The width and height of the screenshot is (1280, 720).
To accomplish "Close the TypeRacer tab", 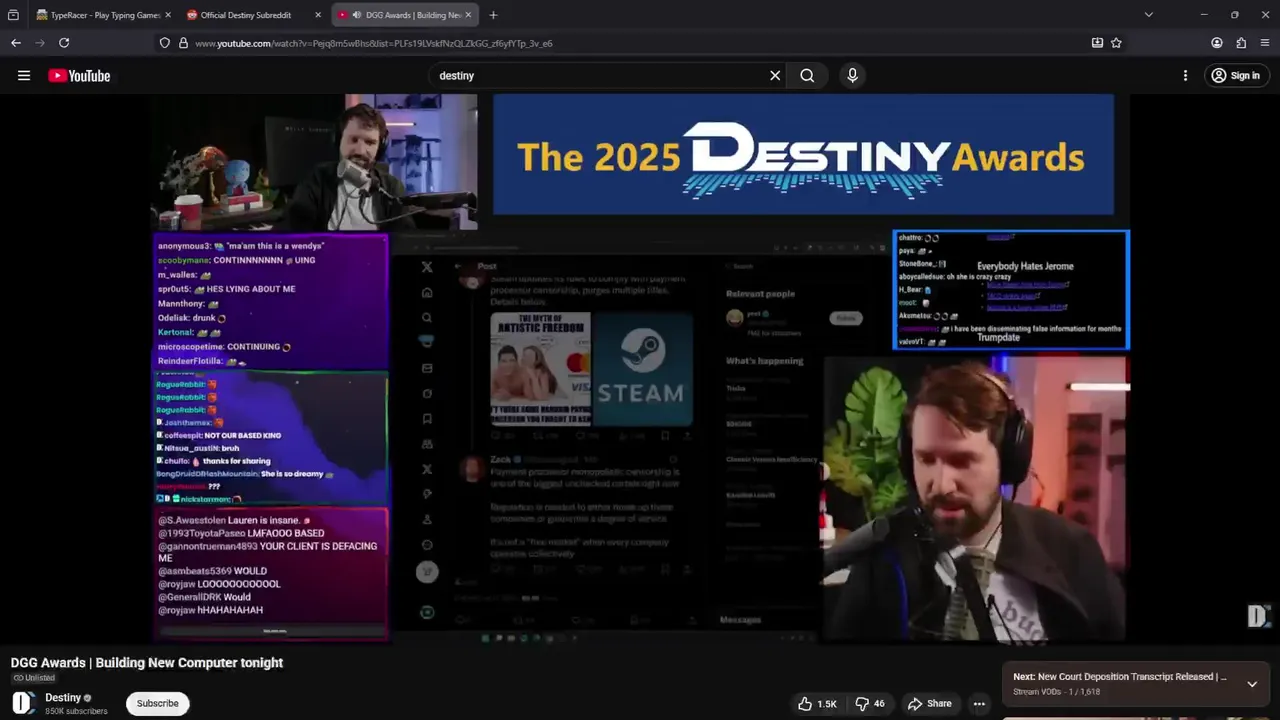I will 167,15.
